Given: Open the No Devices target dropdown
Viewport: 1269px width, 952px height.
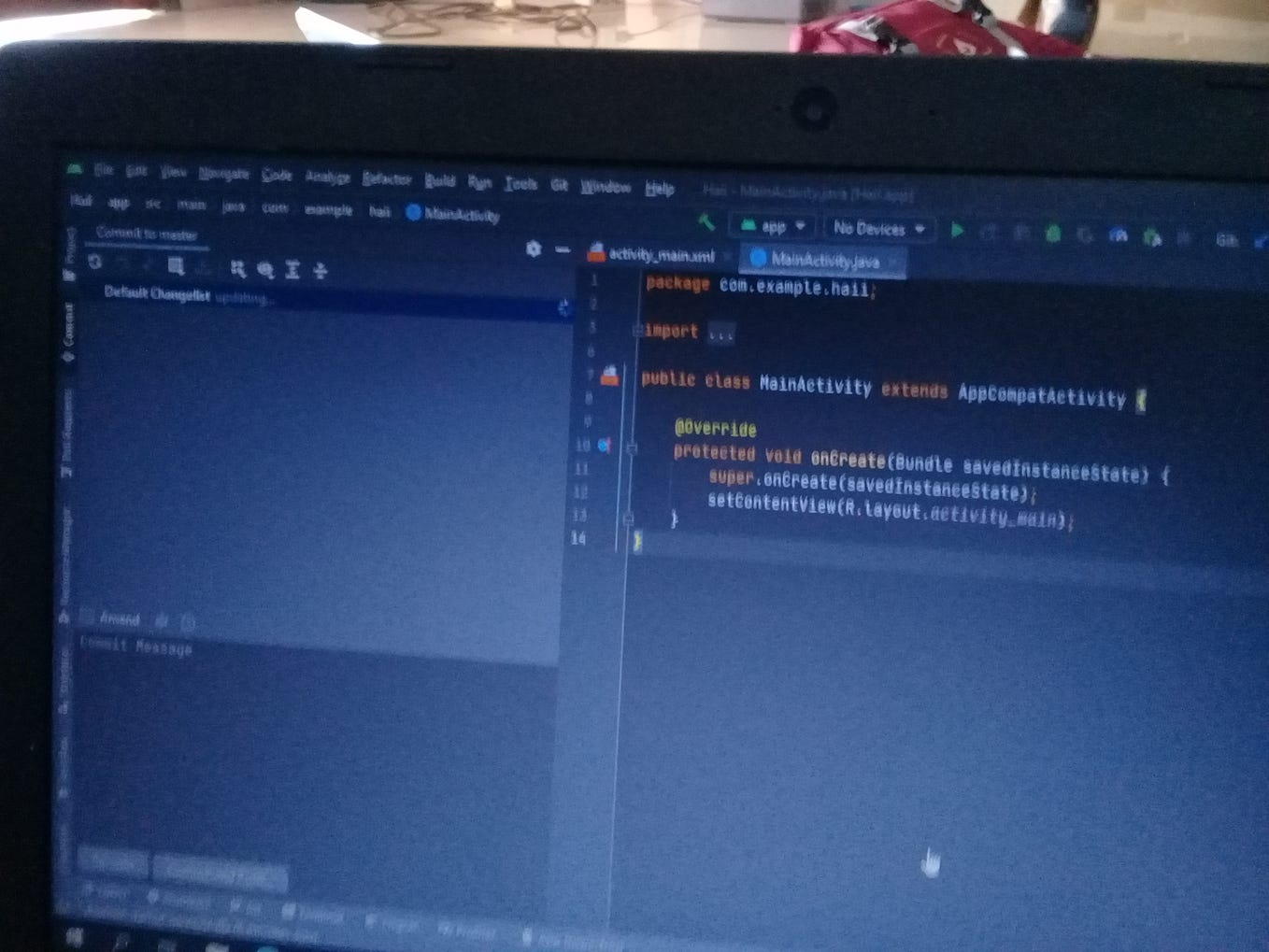Looking at the screenshot, I should pos(877,227).
